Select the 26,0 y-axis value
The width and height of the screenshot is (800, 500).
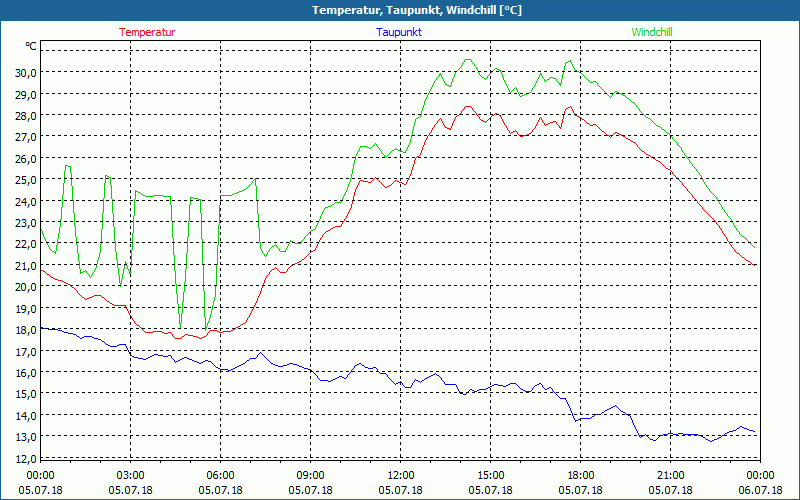point(26,159)
